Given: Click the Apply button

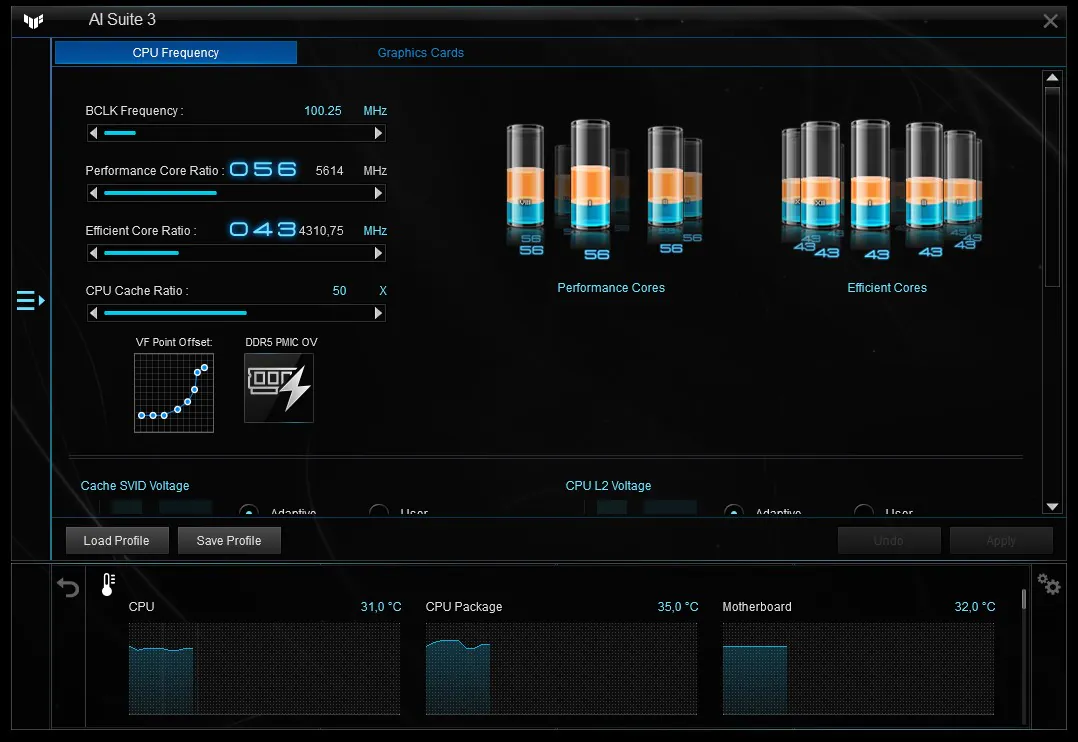Looking at the screenshot, I should click(1001, 541).
